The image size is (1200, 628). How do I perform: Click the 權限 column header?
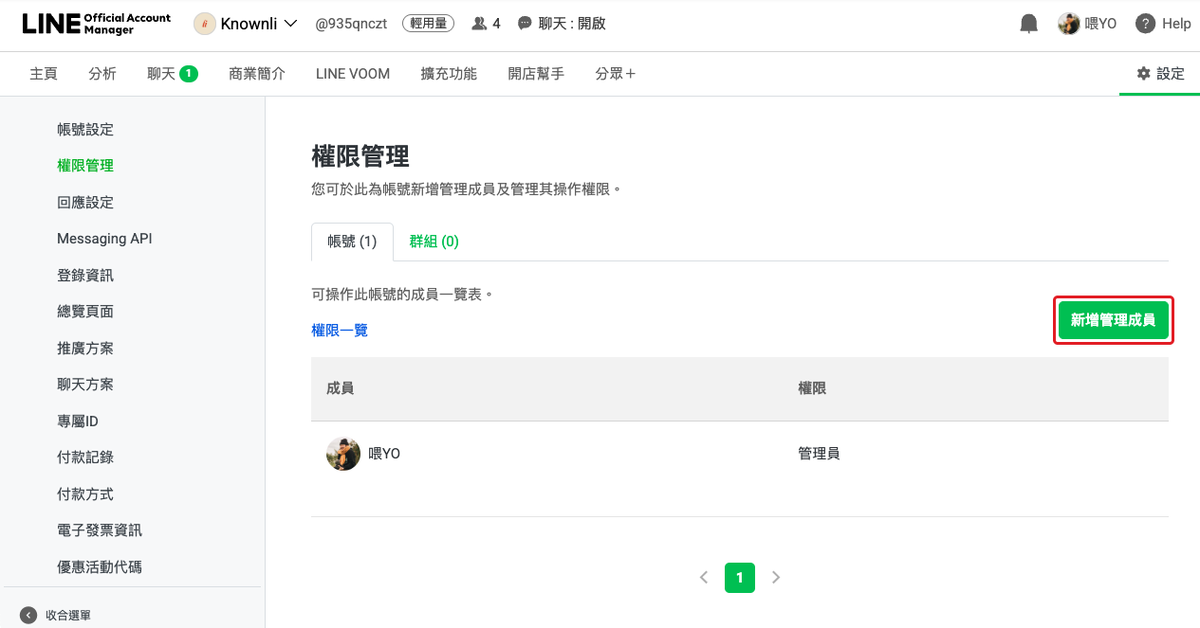812,389
